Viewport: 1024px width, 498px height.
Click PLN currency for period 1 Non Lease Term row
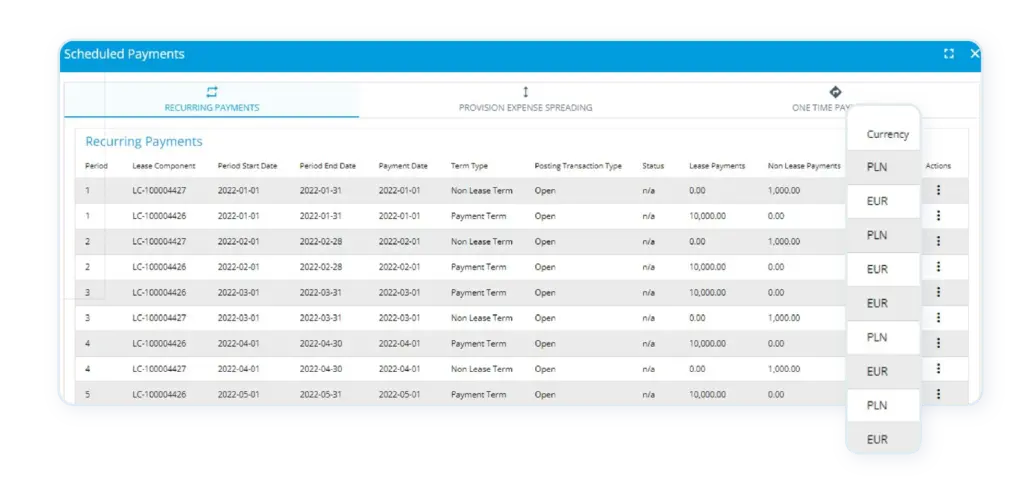(876, 167)
